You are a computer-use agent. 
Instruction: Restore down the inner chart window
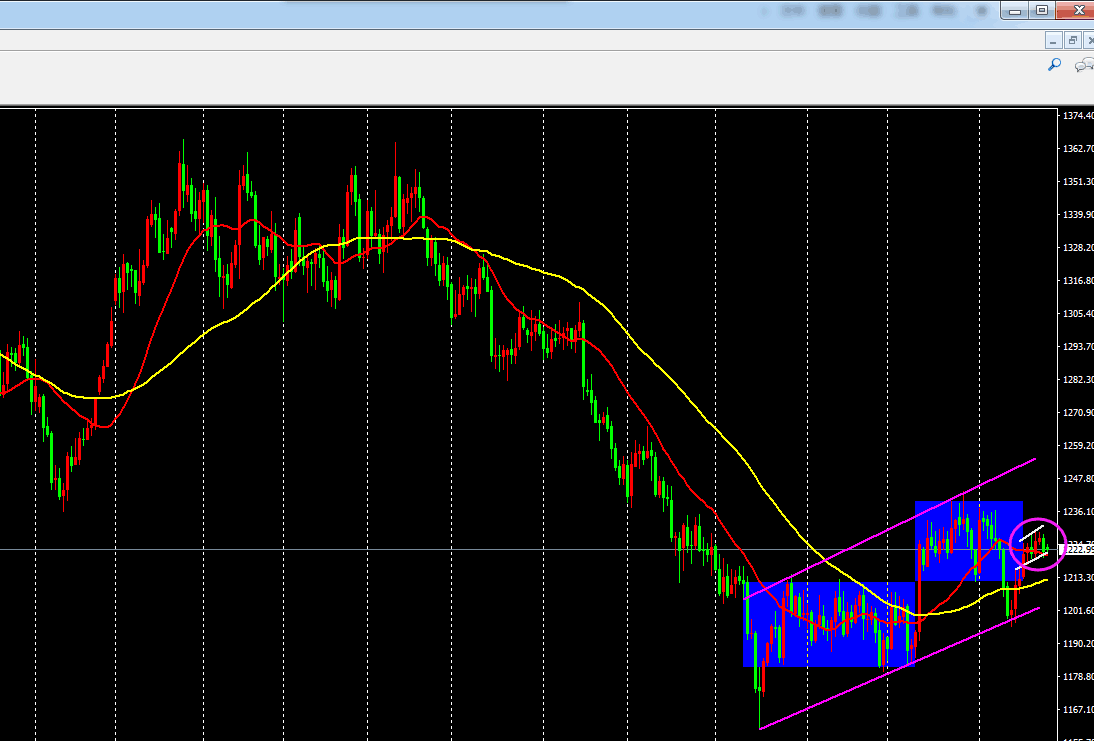coord(1072,40)
